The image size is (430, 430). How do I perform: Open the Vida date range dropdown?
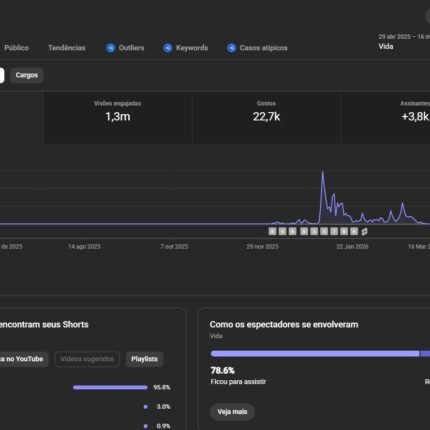pyautogui.click(x=404, y=42)
